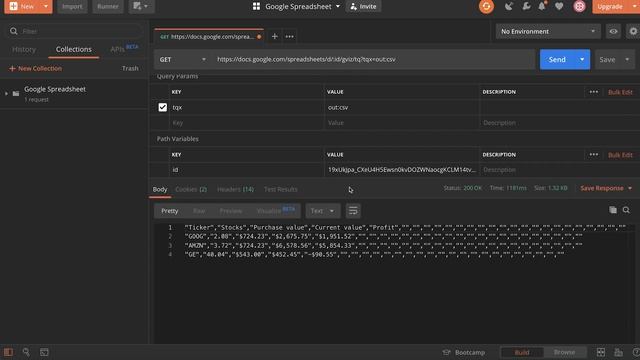This screenshot has height=360, width=640.
Task: Click the id path variable value cell
Action: [402, 170]
